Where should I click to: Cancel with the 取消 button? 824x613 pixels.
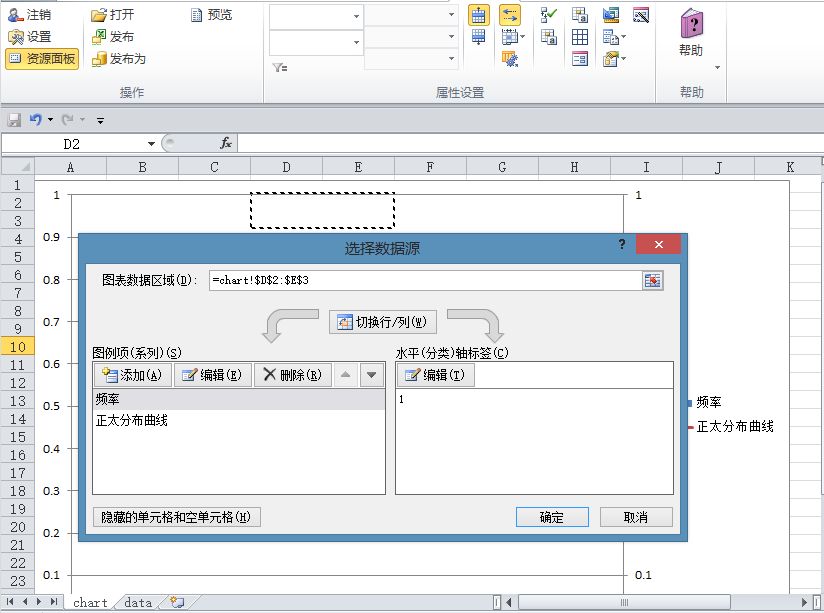(x=636, y=517)
